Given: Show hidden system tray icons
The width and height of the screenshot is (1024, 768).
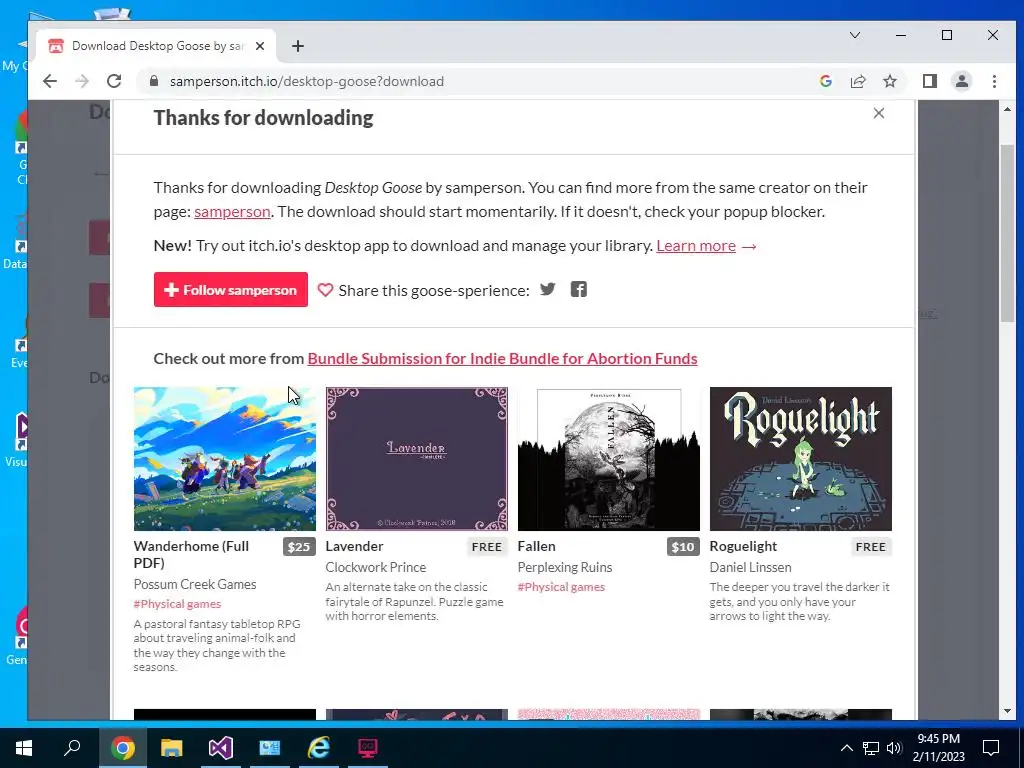Looking at the screenshot, I should (846, 748).
